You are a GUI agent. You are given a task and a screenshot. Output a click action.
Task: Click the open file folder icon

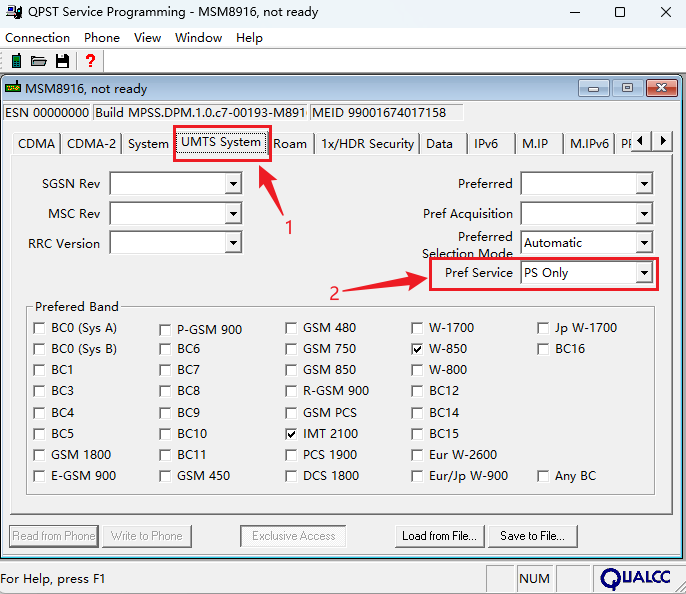click(x=39, y=61)
